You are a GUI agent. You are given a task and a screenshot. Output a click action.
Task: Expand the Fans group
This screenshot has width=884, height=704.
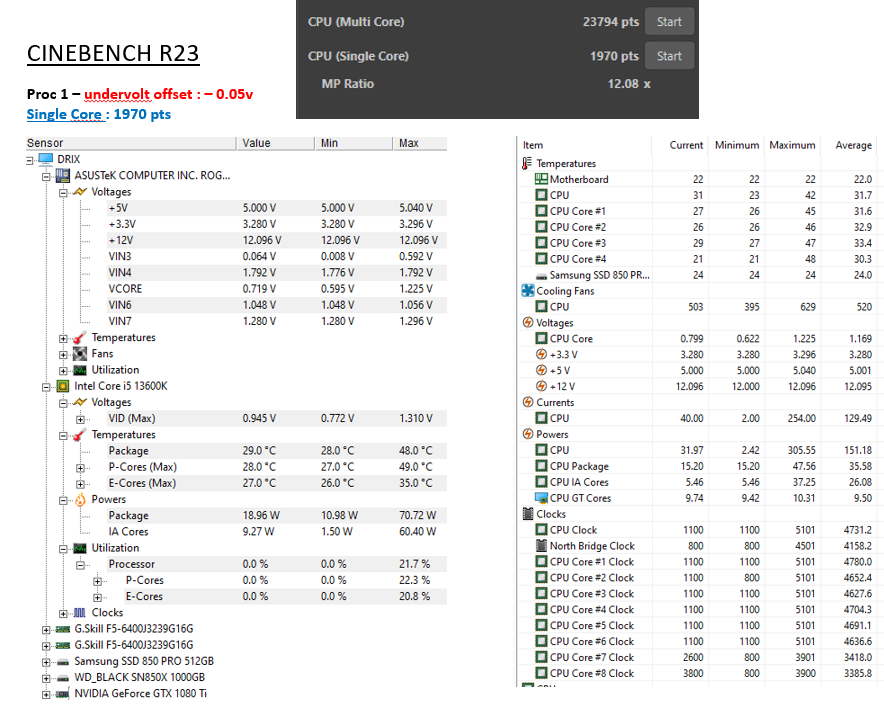[x=63, y=355]
